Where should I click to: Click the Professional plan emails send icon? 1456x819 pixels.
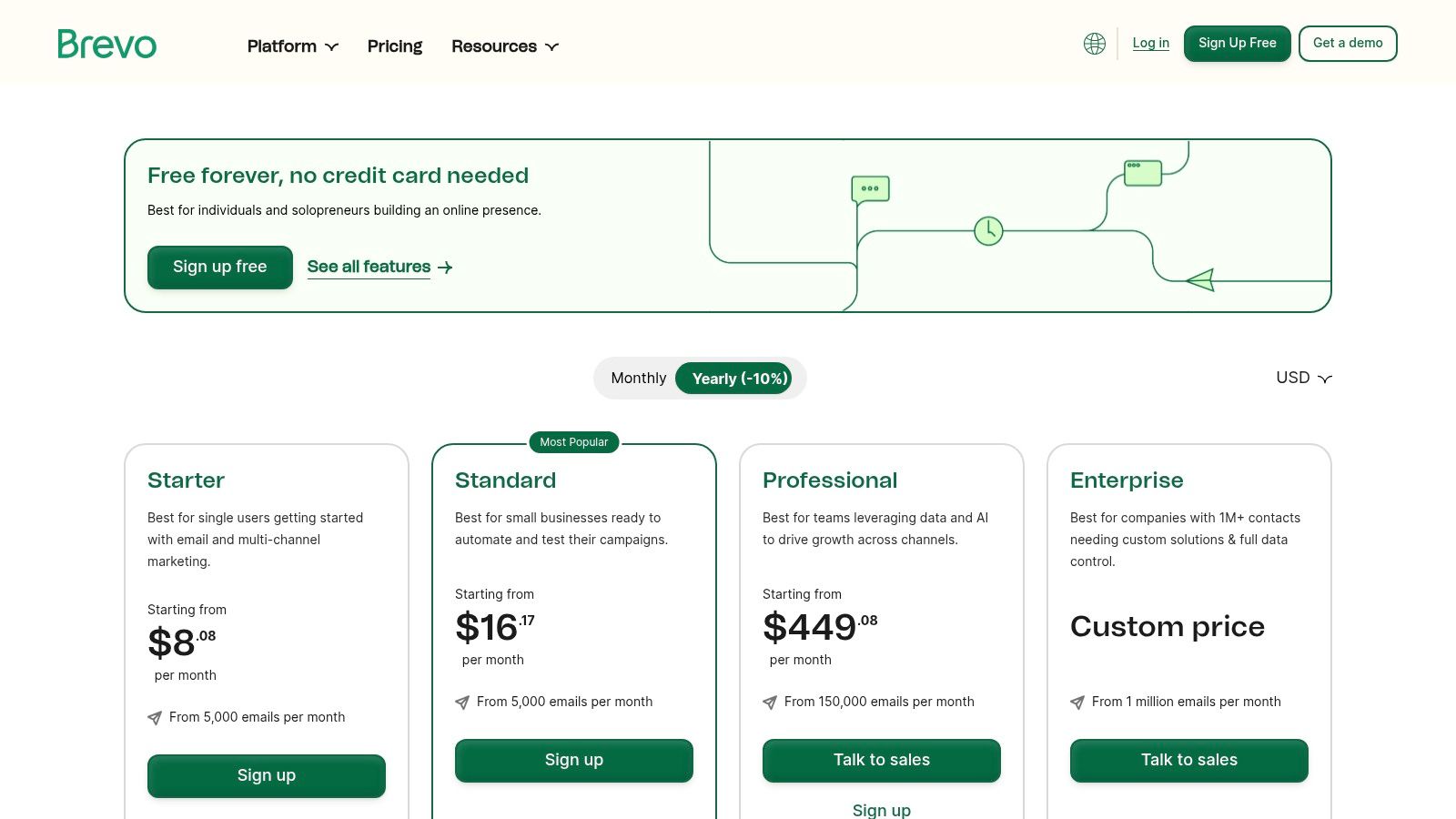click(770, 703)
